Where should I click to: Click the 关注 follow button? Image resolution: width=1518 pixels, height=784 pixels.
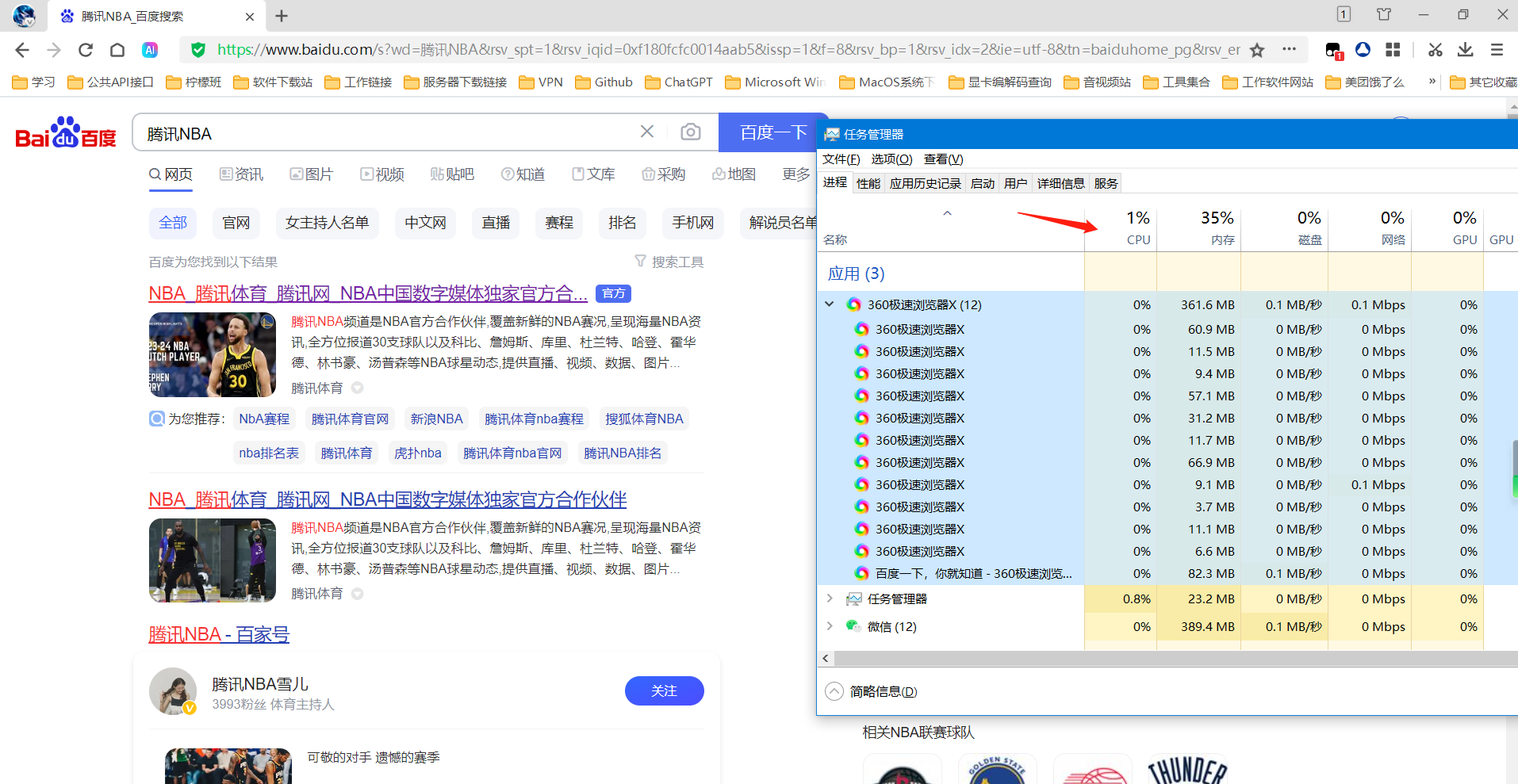tap(664, 690)
